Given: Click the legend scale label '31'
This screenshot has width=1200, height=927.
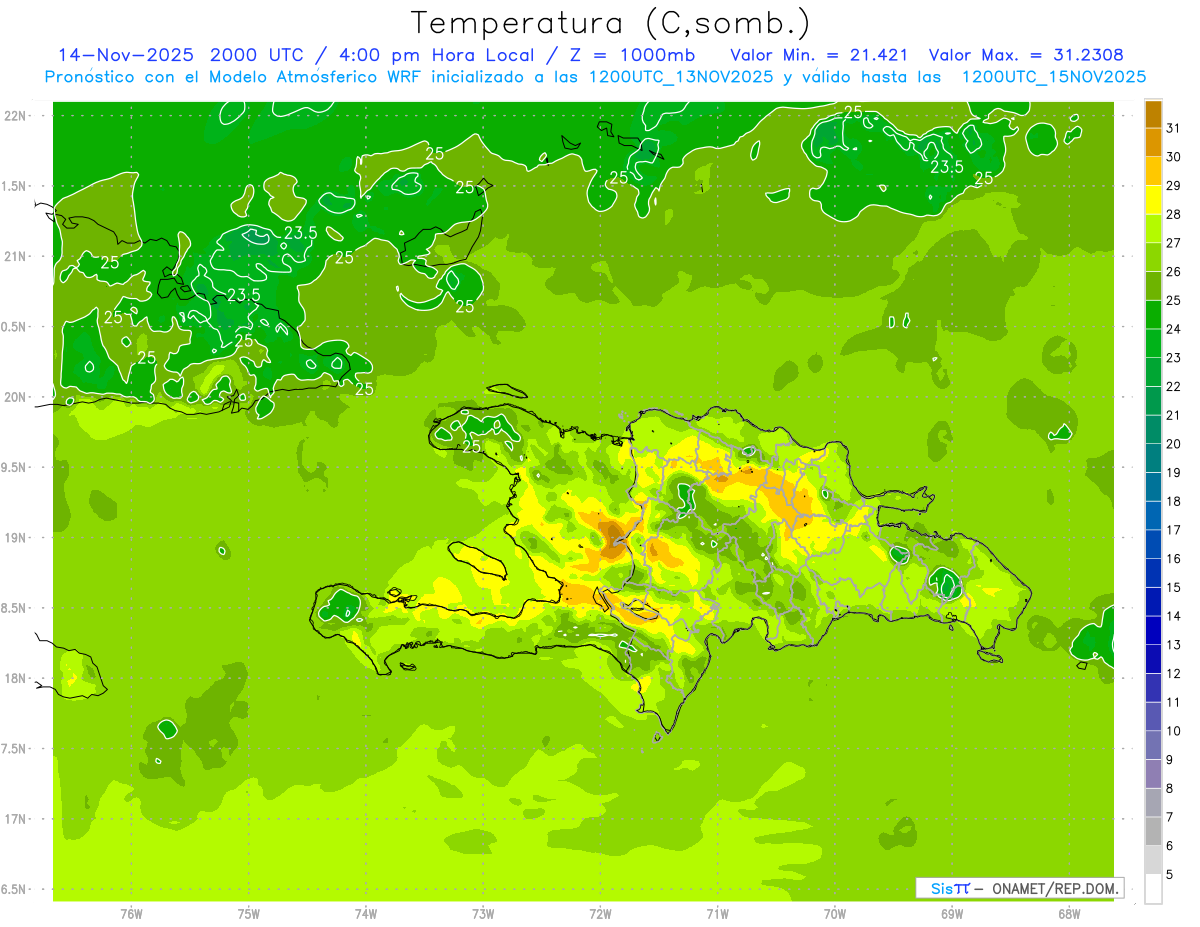Looking at the screenshot, I should (1174, 128).
